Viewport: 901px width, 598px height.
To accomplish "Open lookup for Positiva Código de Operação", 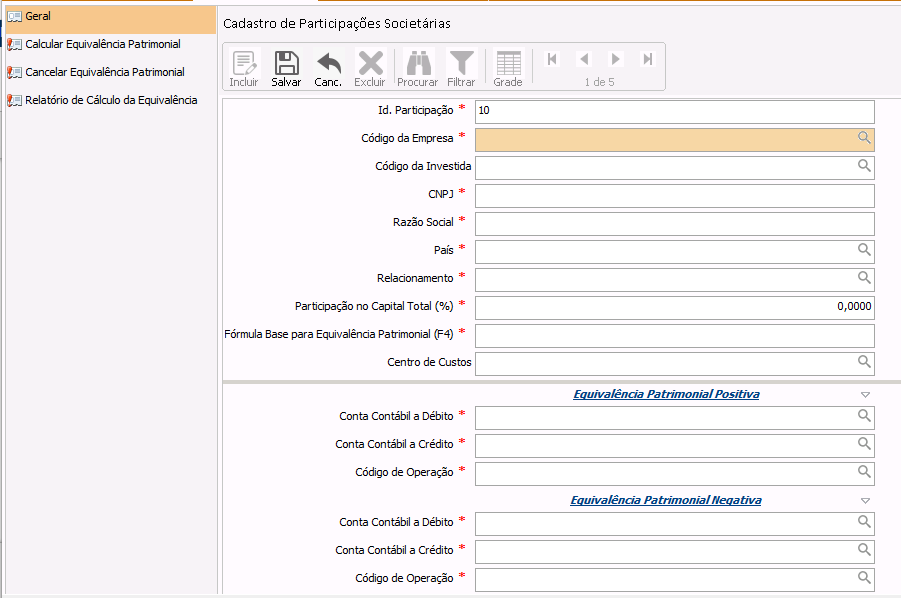I will point(864,472).
